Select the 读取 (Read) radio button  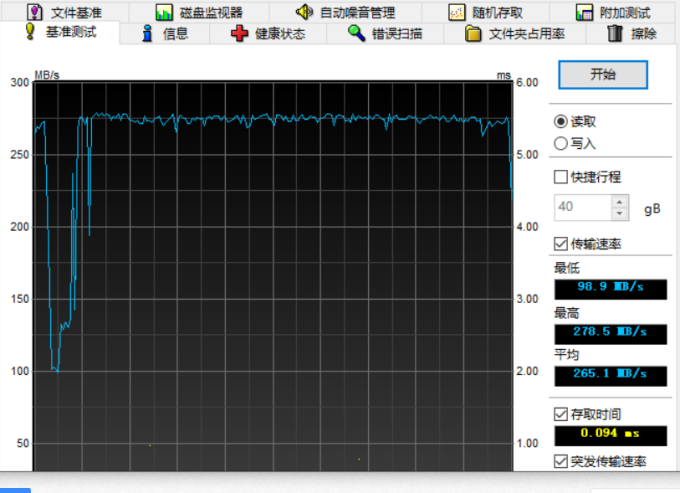click(x=561, y=122)
